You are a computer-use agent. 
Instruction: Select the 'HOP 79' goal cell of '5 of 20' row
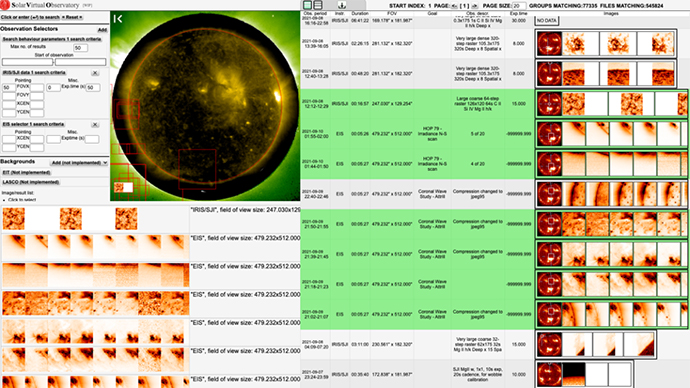click(432, 134)
